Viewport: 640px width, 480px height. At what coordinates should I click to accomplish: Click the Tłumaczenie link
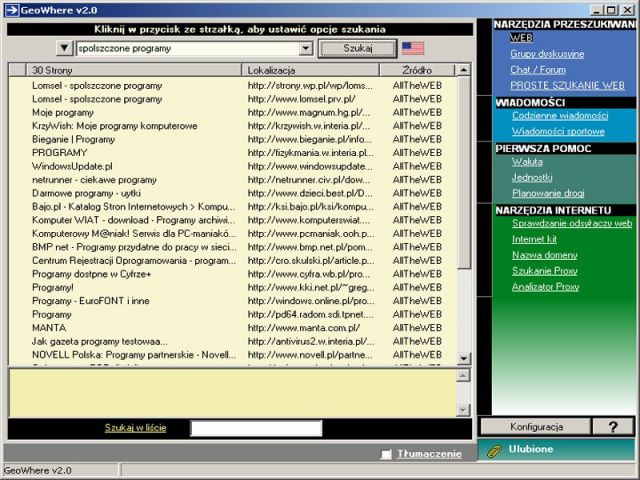[x=429, y=454]
